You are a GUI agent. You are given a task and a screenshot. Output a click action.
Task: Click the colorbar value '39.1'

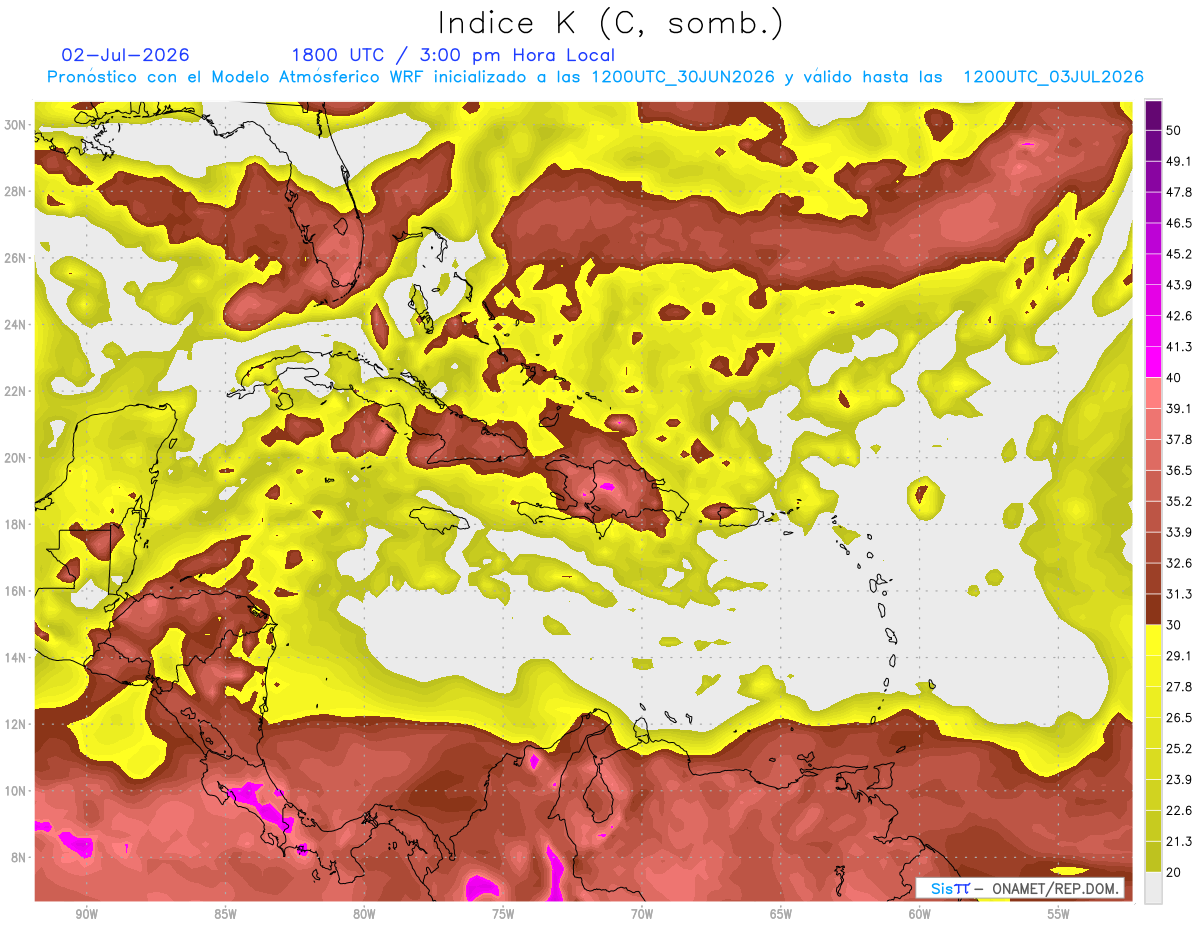pyautogui.click(x=1179, y=408)
